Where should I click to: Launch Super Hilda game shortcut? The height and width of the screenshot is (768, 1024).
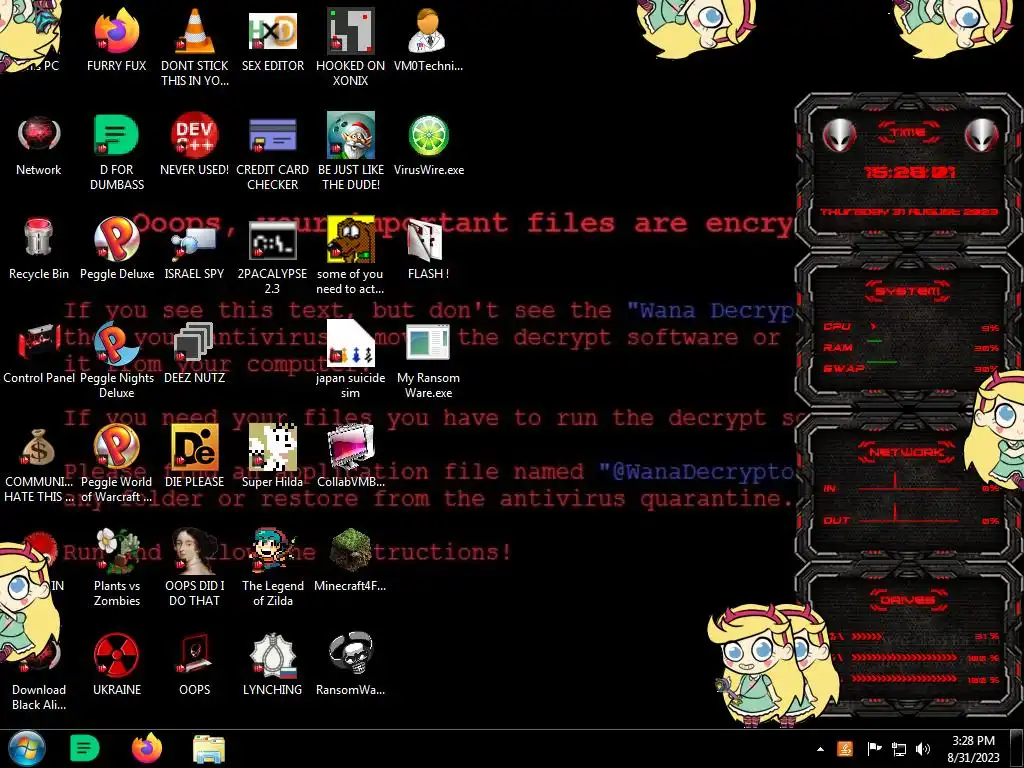(272, 447)
